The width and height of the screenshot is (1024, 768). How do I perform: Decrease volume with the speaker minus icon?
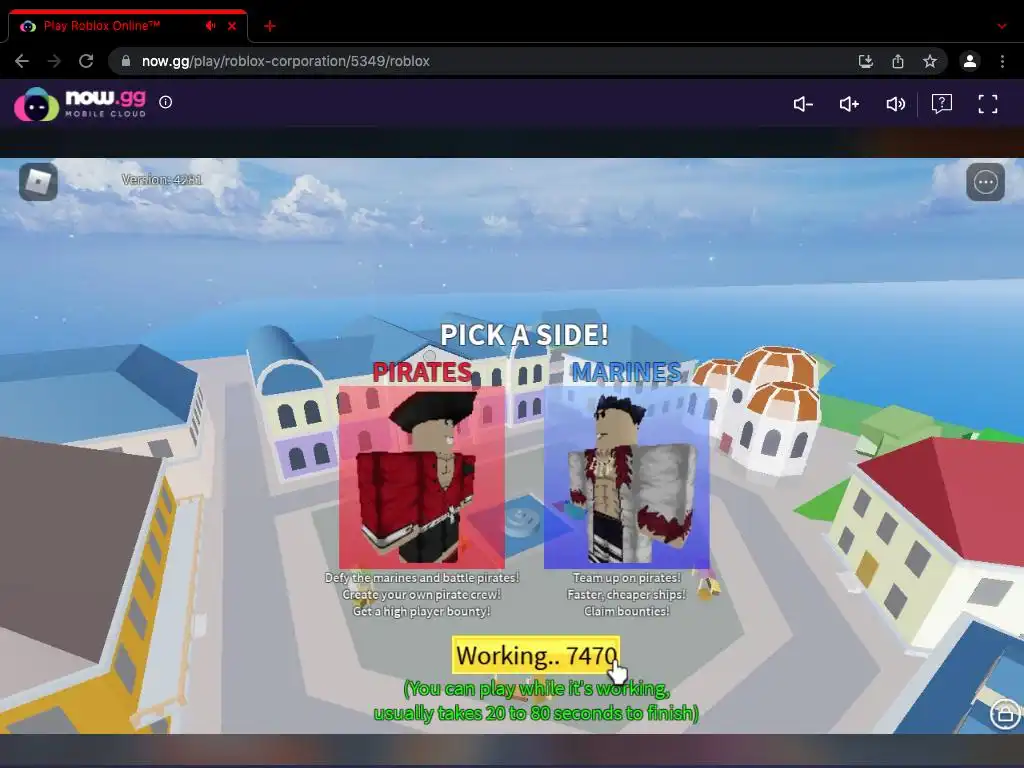click(x=803, y=104)
